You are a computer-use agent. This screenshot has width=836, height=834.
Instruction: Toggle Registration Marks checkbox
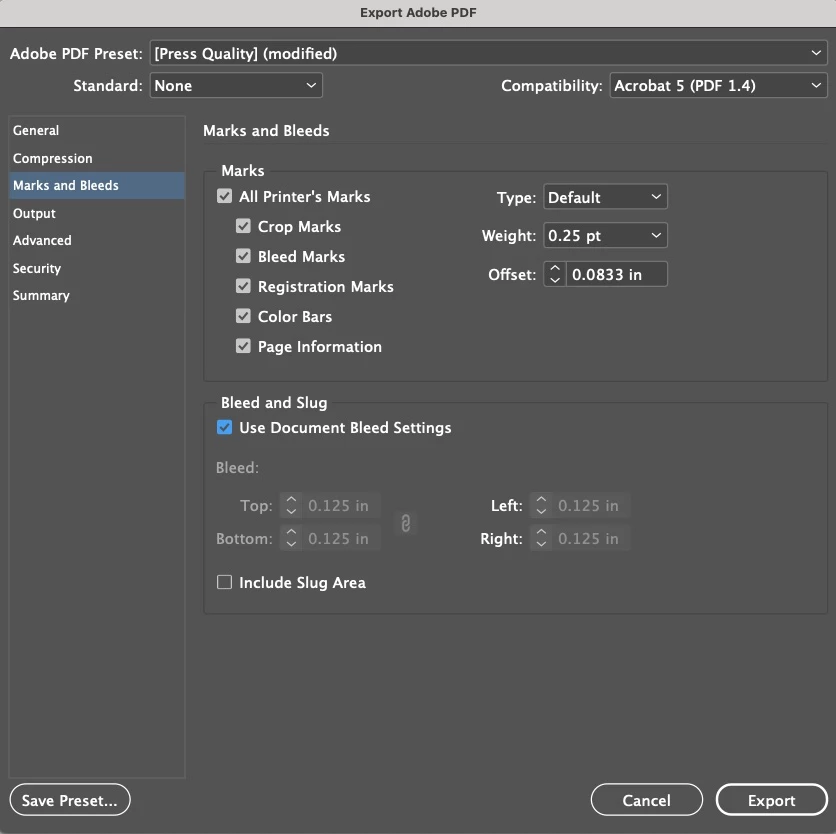coord(243,286)
